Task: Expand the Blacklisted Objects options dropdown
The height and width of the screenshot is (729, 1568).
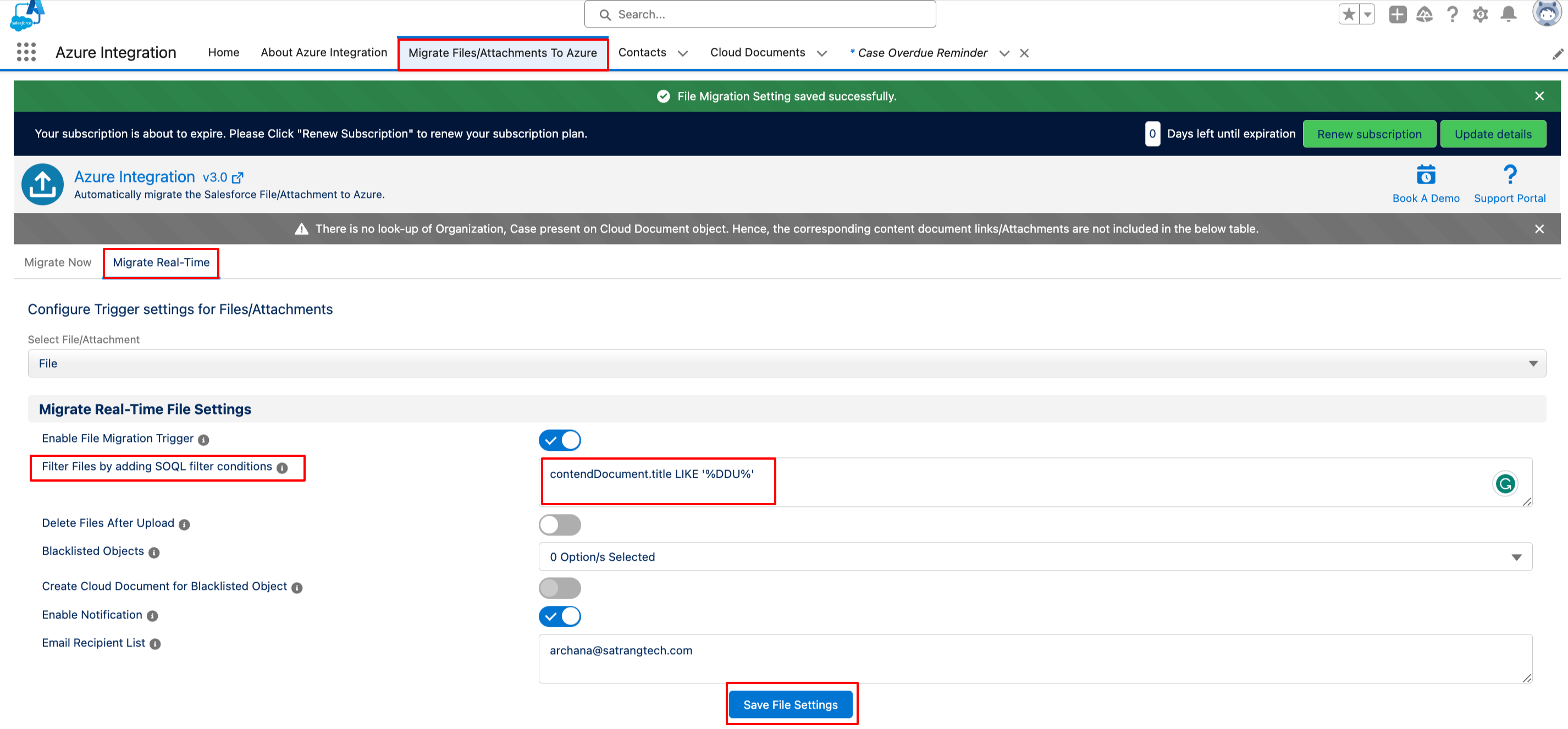Action: tap(1035, 557)
